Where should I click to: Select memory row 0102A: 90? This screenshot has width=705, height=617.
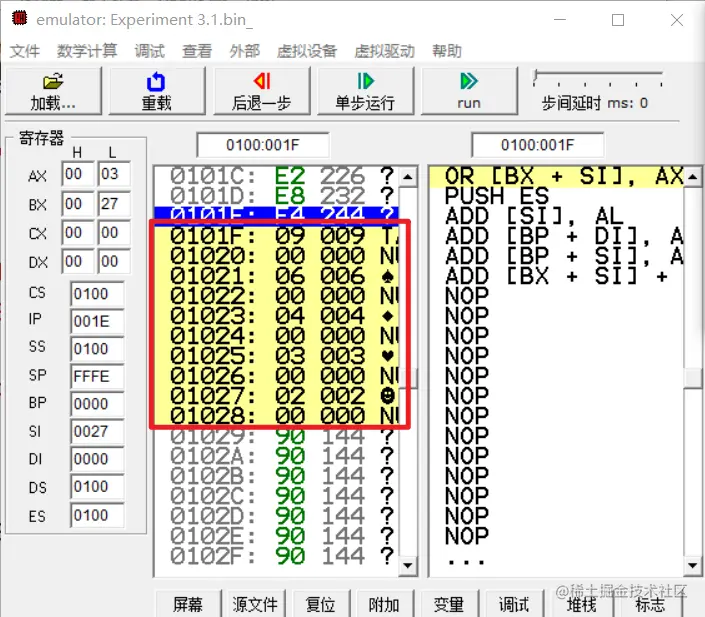coord(276,456)
